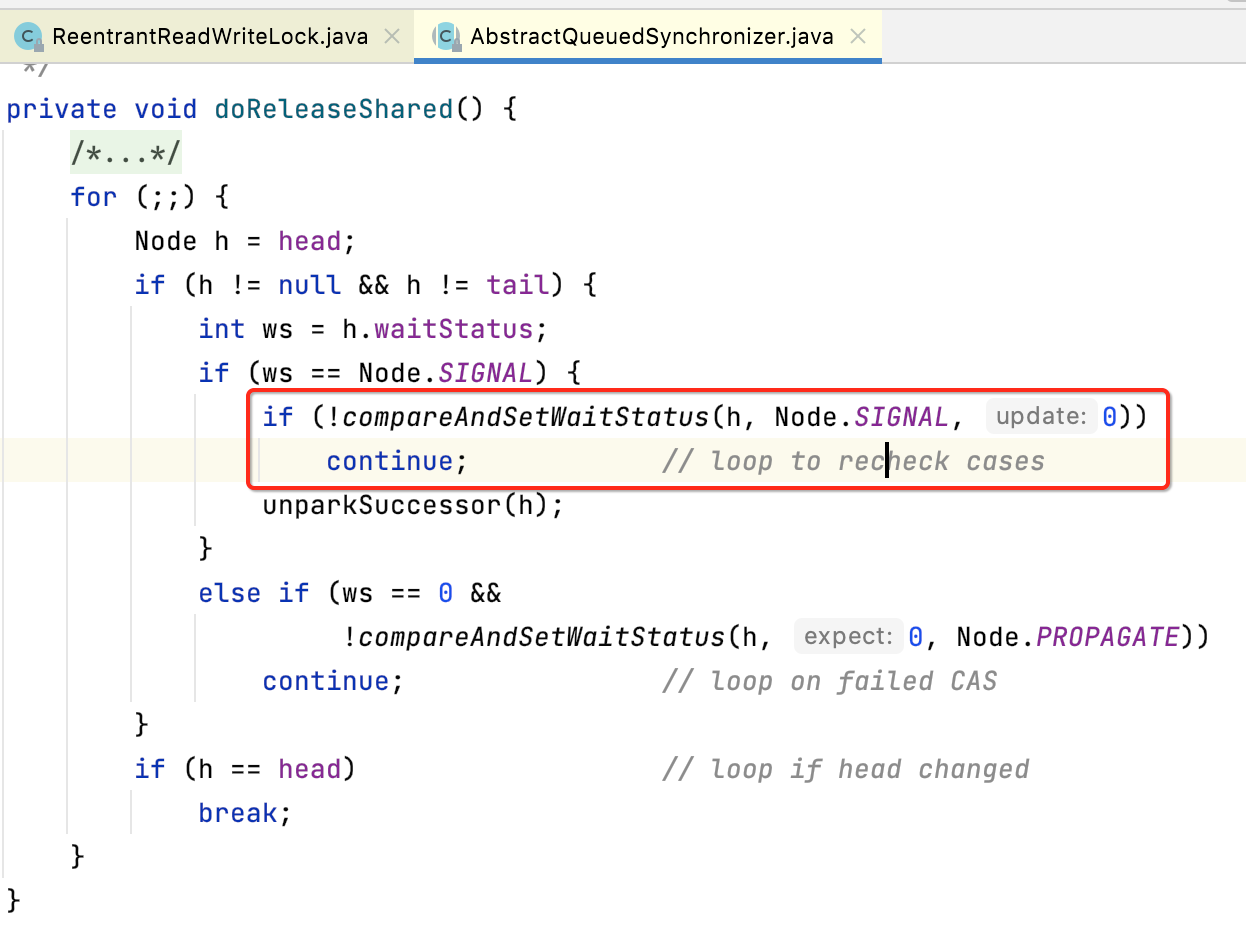Close the AbstractQueuedSynchronizer.java tab

click(858, 37)
